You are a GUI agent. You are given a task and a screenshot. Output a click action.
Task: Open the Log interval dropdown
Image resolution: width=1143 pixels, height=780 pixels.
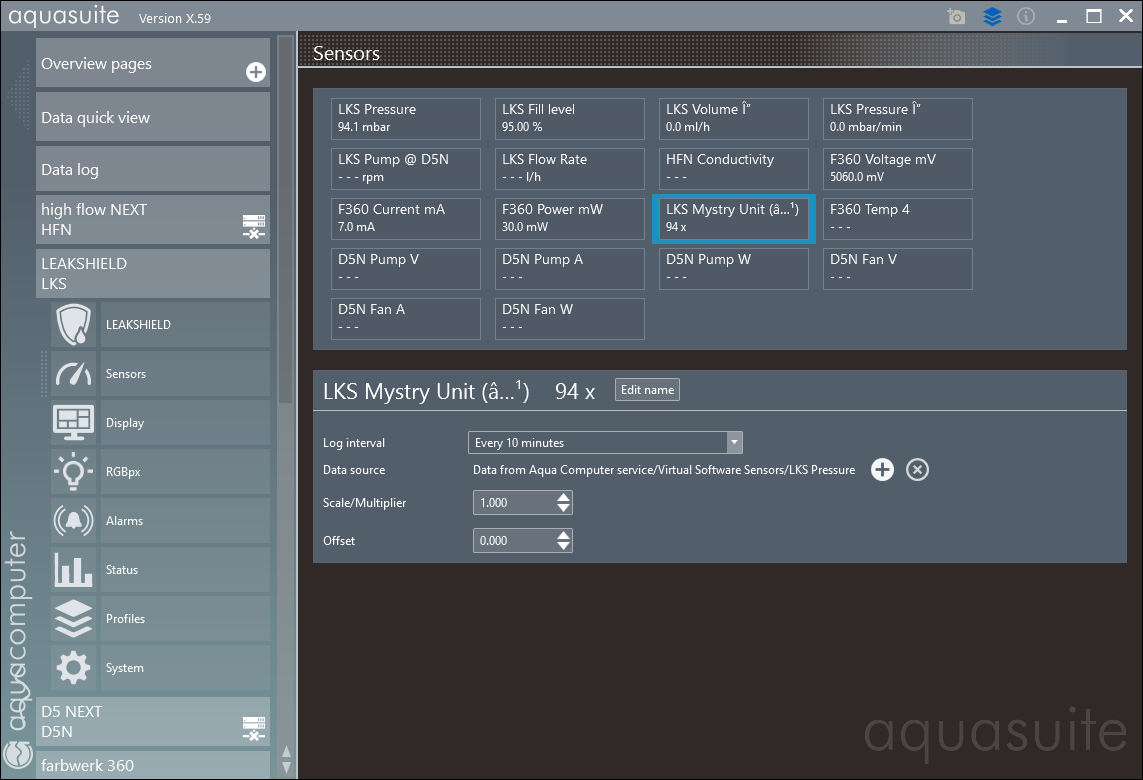click(605, 443)
